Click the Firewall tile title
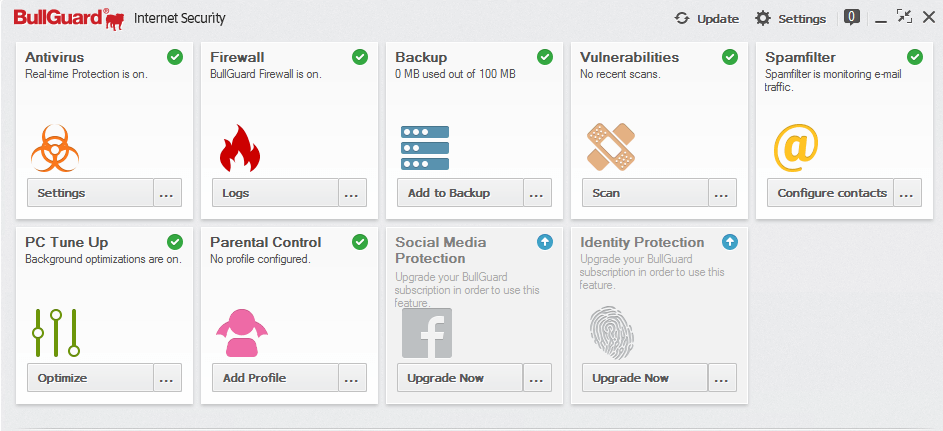This screenshot has height=431, width=943. (237, 57)
